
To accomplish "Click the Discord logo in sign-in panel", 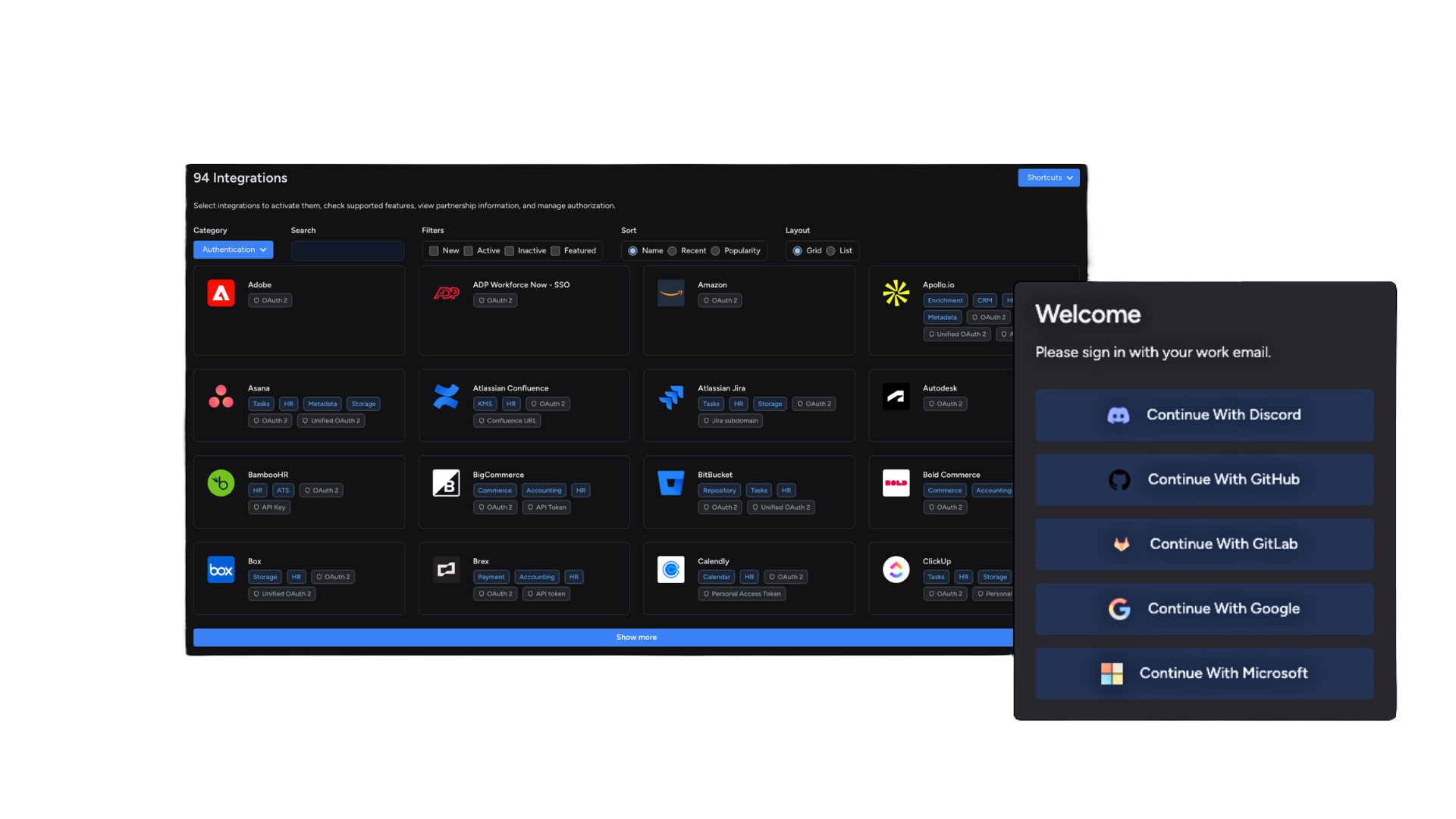I will (1119, 416).
